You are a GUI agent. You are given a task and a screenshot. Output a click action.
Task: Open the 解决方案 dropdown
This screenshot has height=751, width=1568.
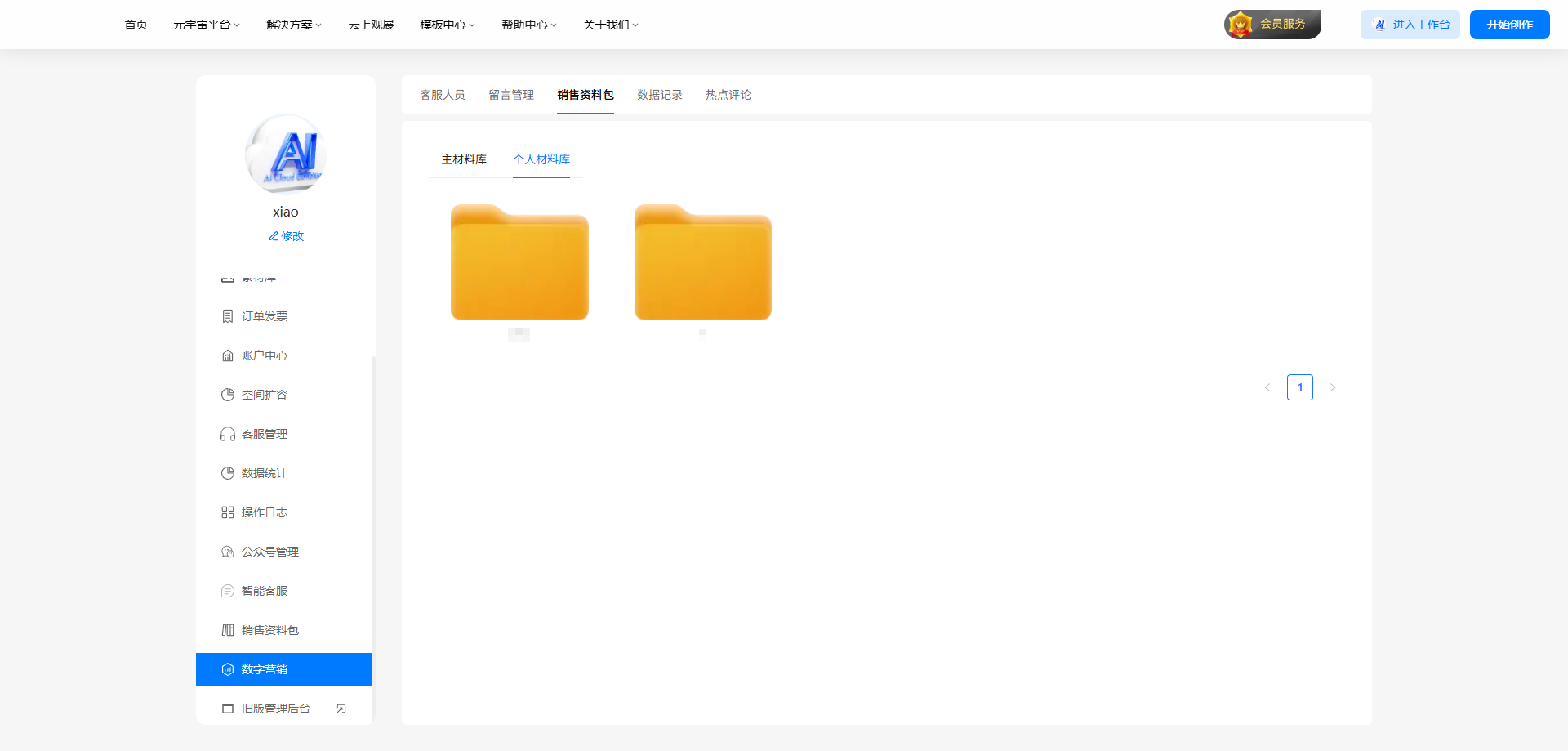point(293,24)
